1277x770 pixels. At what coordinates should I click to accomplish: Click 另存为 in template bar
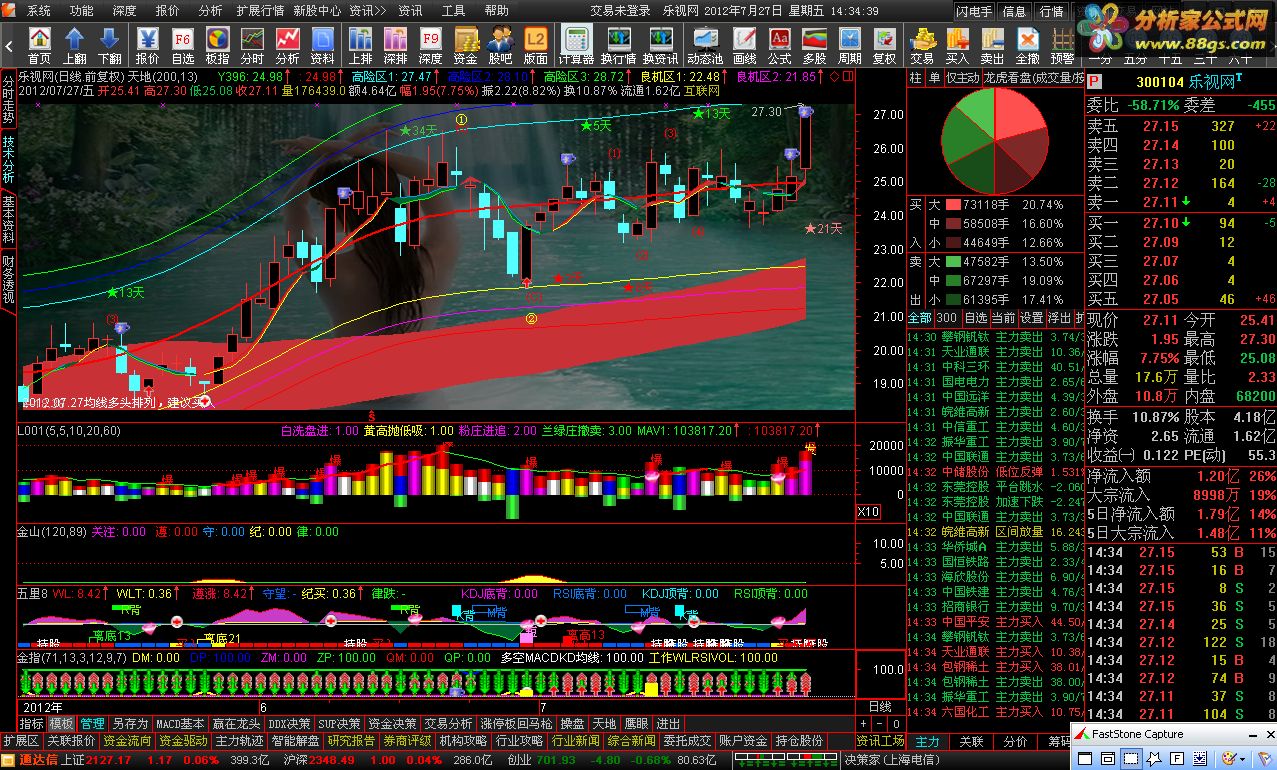[130, 723]
